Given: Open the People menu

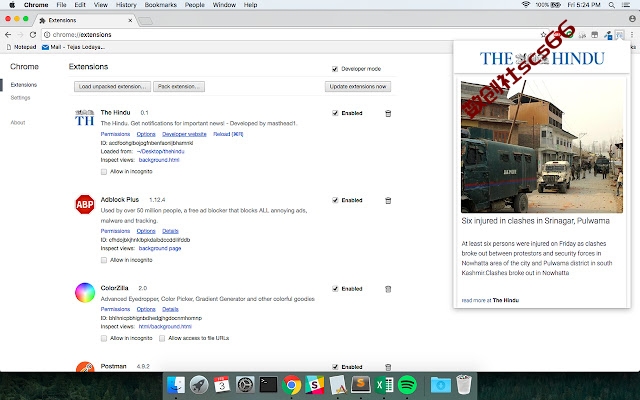Looking at the screenshot, I should 195,5.
